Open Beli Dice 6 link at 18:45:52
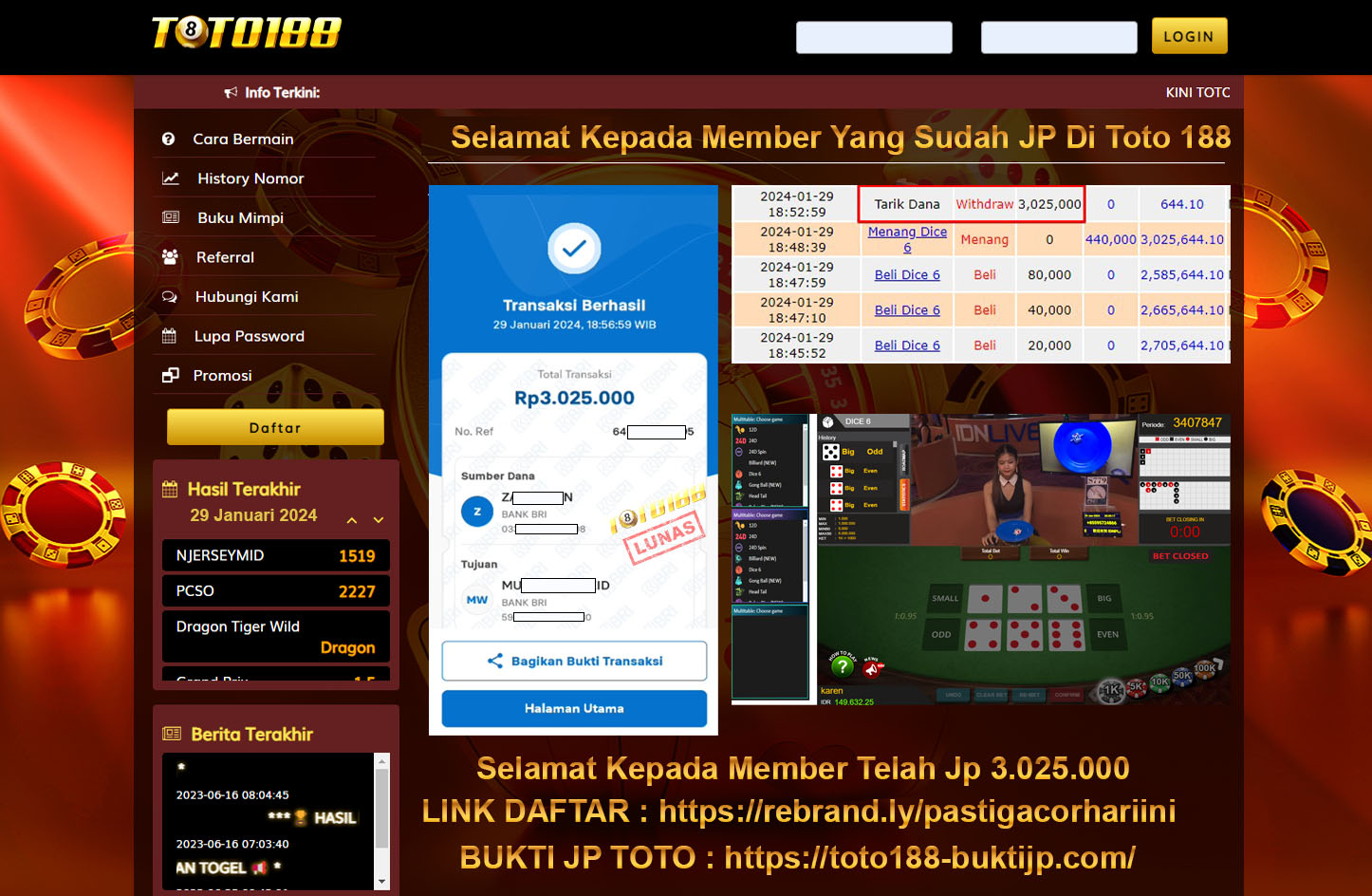Screen dimensions: 1372x896 [907, 345]
